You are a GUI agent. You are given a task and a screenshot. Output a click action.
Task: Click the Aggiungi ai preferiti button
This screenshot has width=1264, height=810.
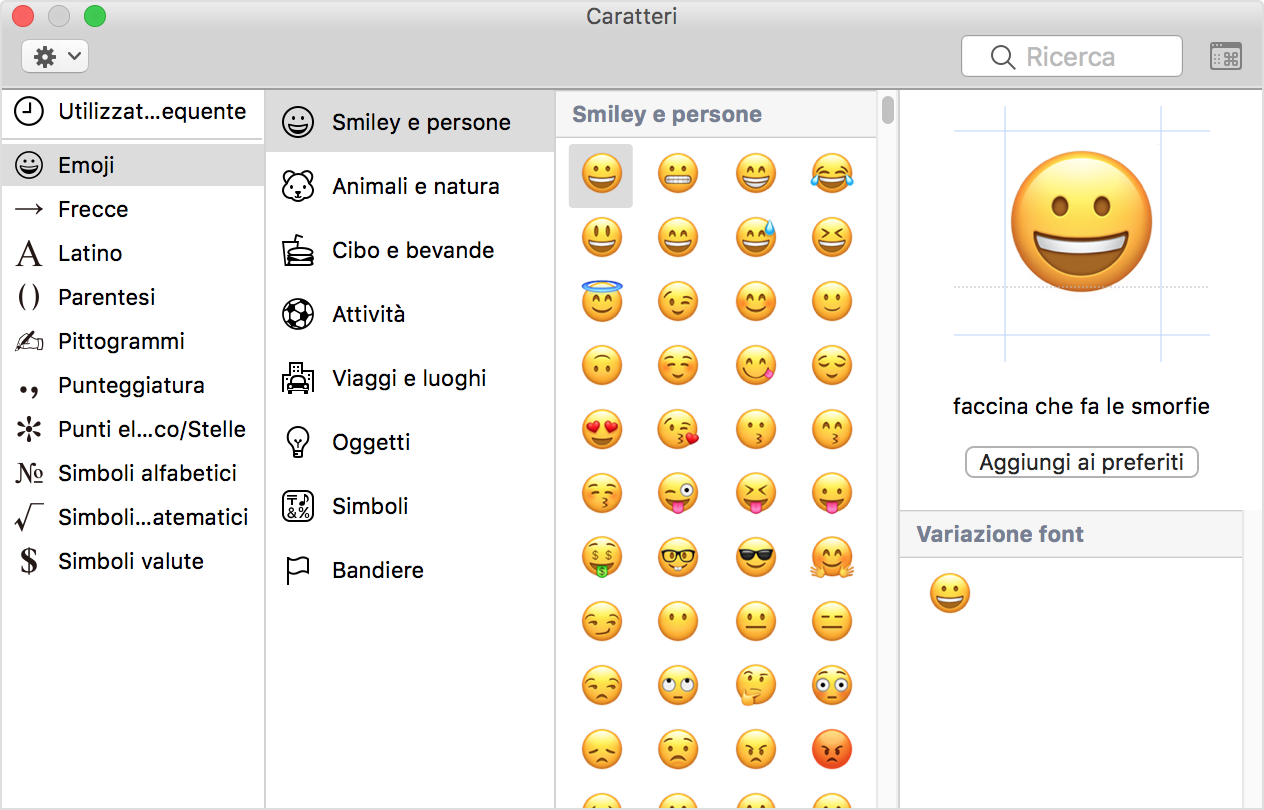1081,462
